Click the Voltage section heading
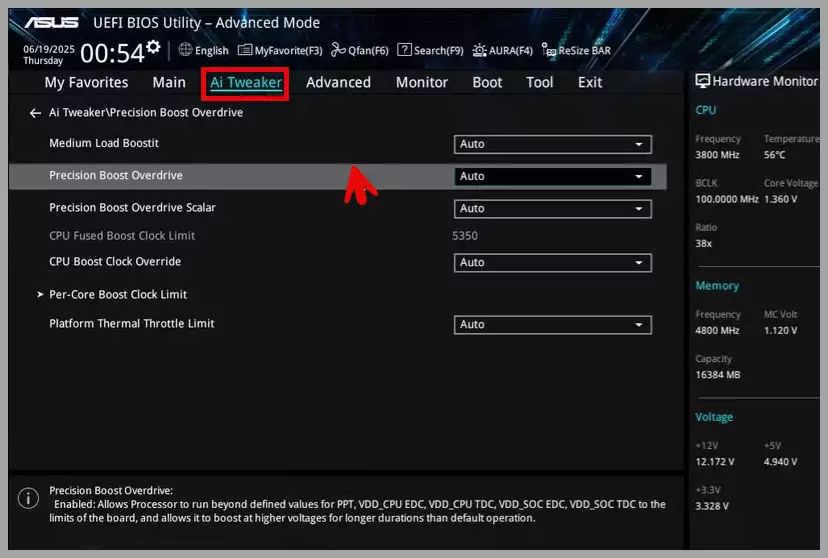Viewport: 828px width, 558px height. (714, 417)
